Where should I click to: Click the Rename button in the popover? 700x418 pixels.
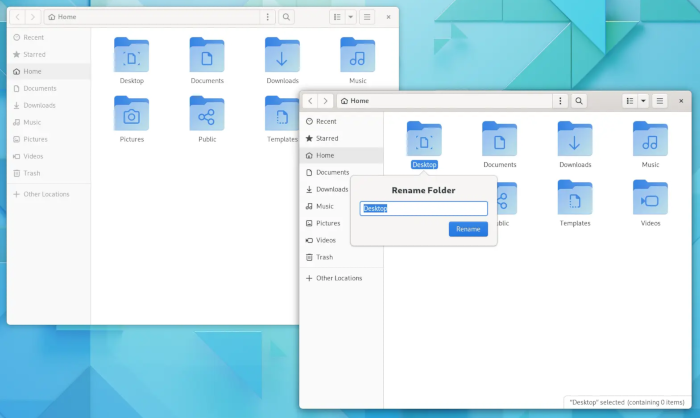point(468,229)
